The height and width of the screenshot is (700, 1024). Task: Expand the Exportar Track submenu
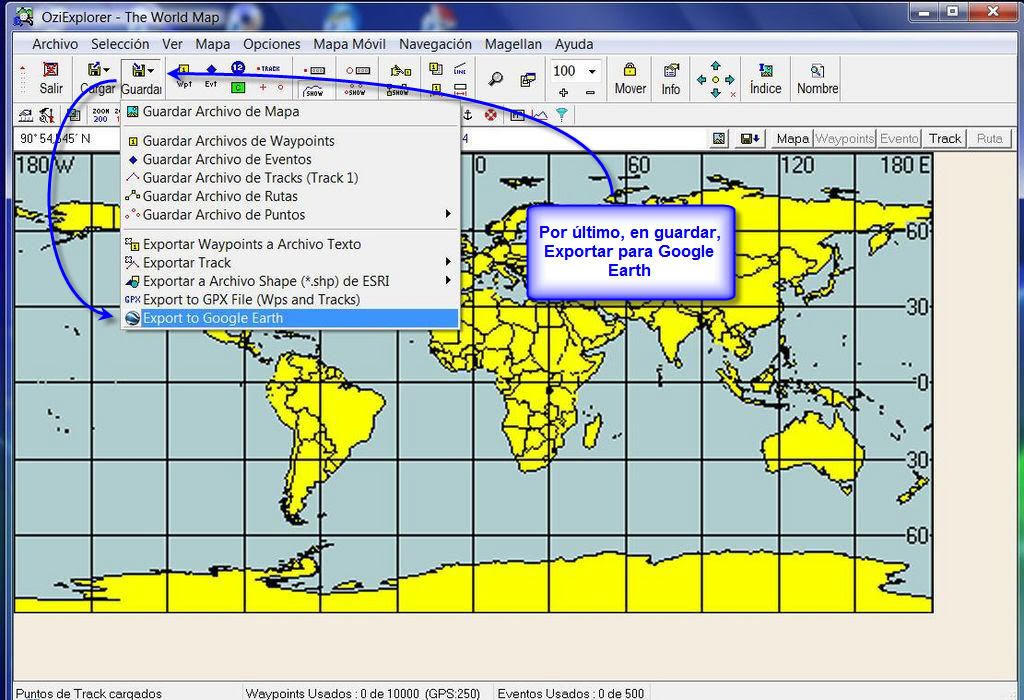click(291, 262)
